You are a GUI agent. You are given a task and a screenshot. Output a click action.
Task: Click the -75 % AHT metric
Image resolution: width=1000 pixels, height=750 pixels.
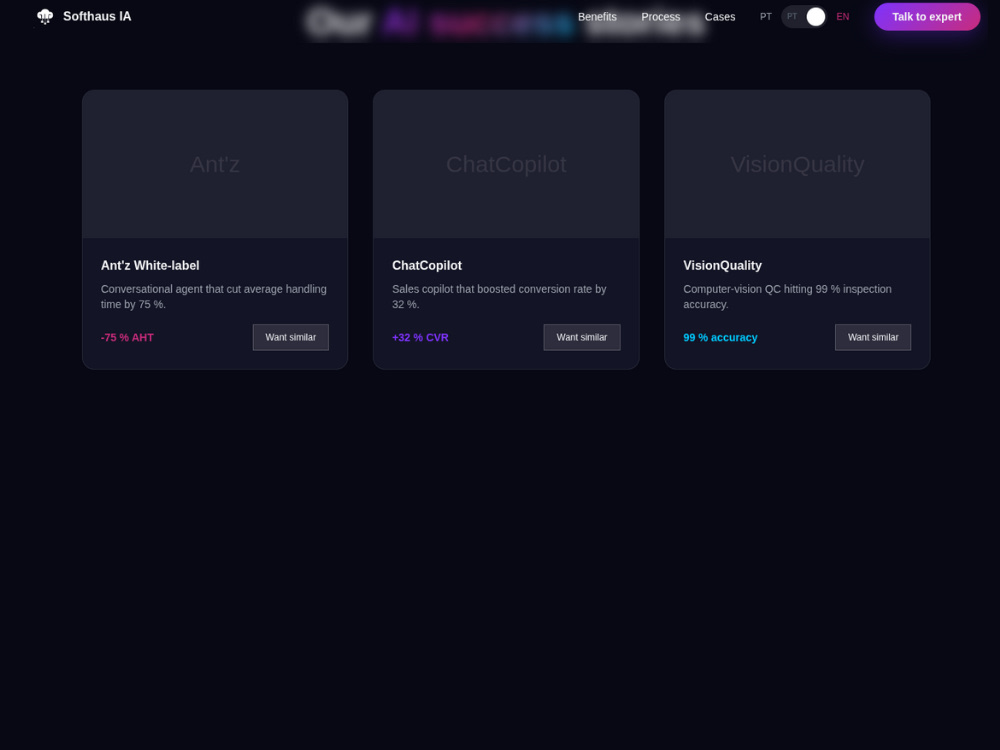pyautogui.click(x=127, y=337)
